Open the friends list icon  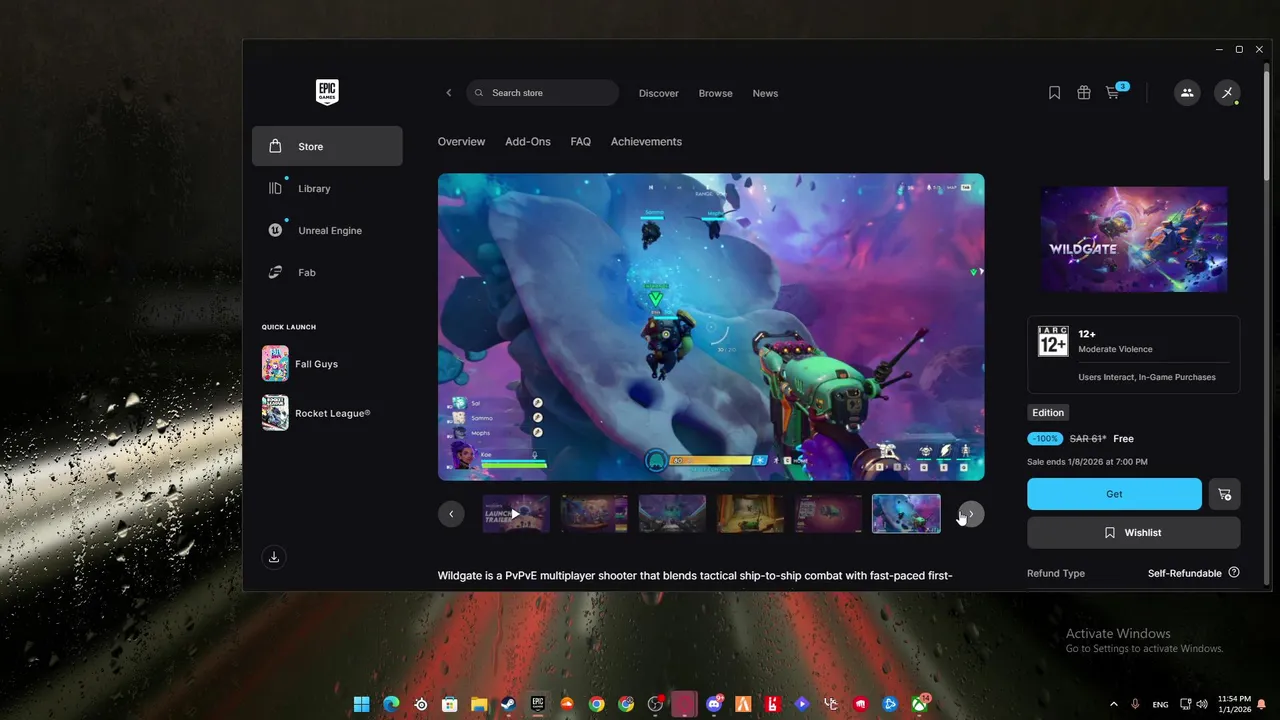coord(1187,93)
